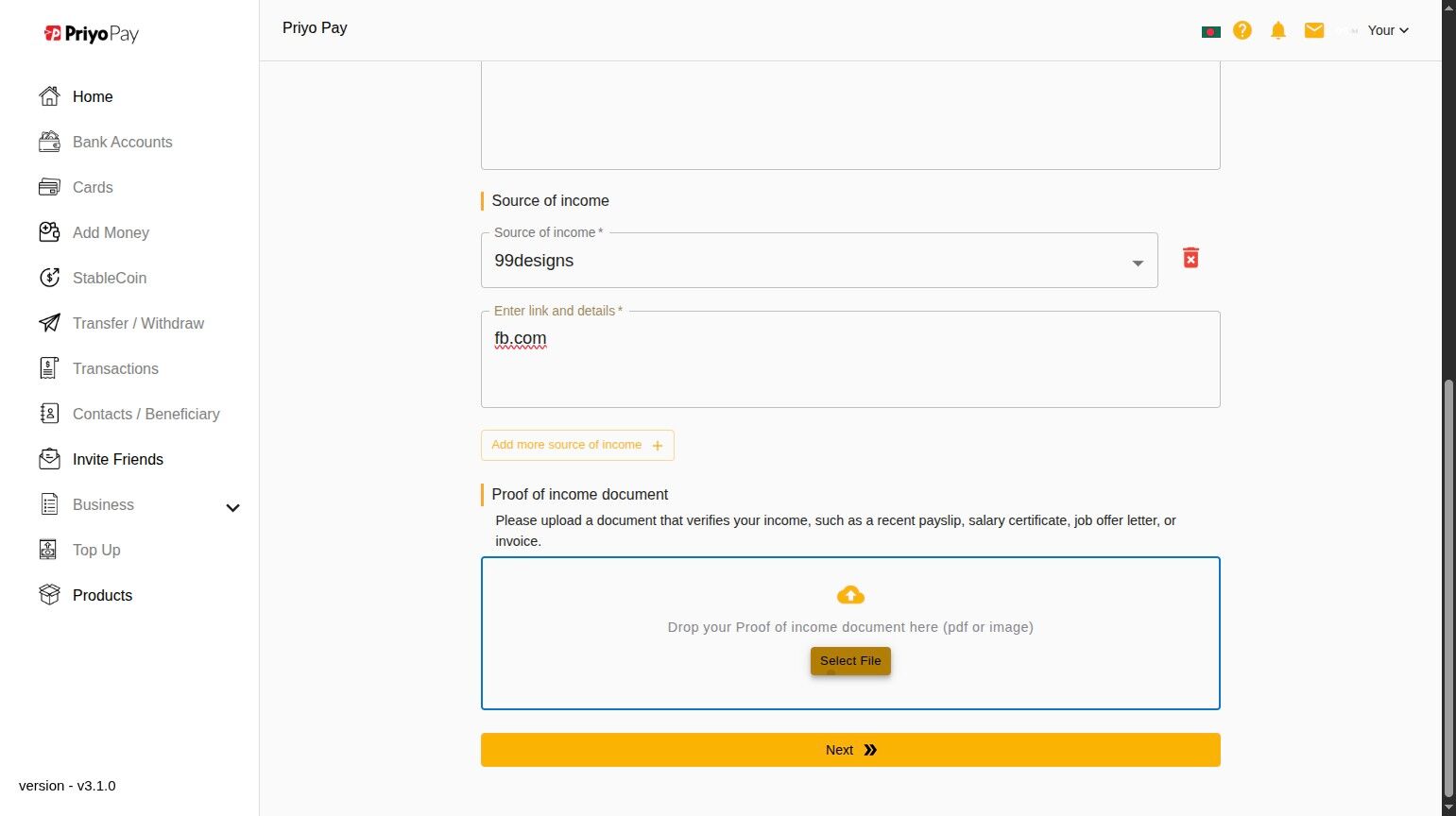Click the PriyoPay logo
This screenshot has width=1456, height=816.
tap(92, 34)
